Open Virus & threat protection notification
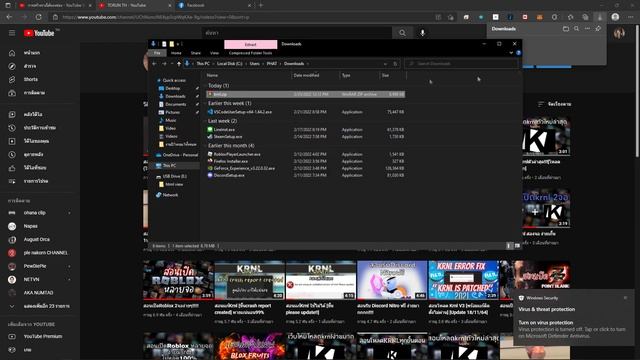Screen dimensions: 640x360 coord(573,317)
